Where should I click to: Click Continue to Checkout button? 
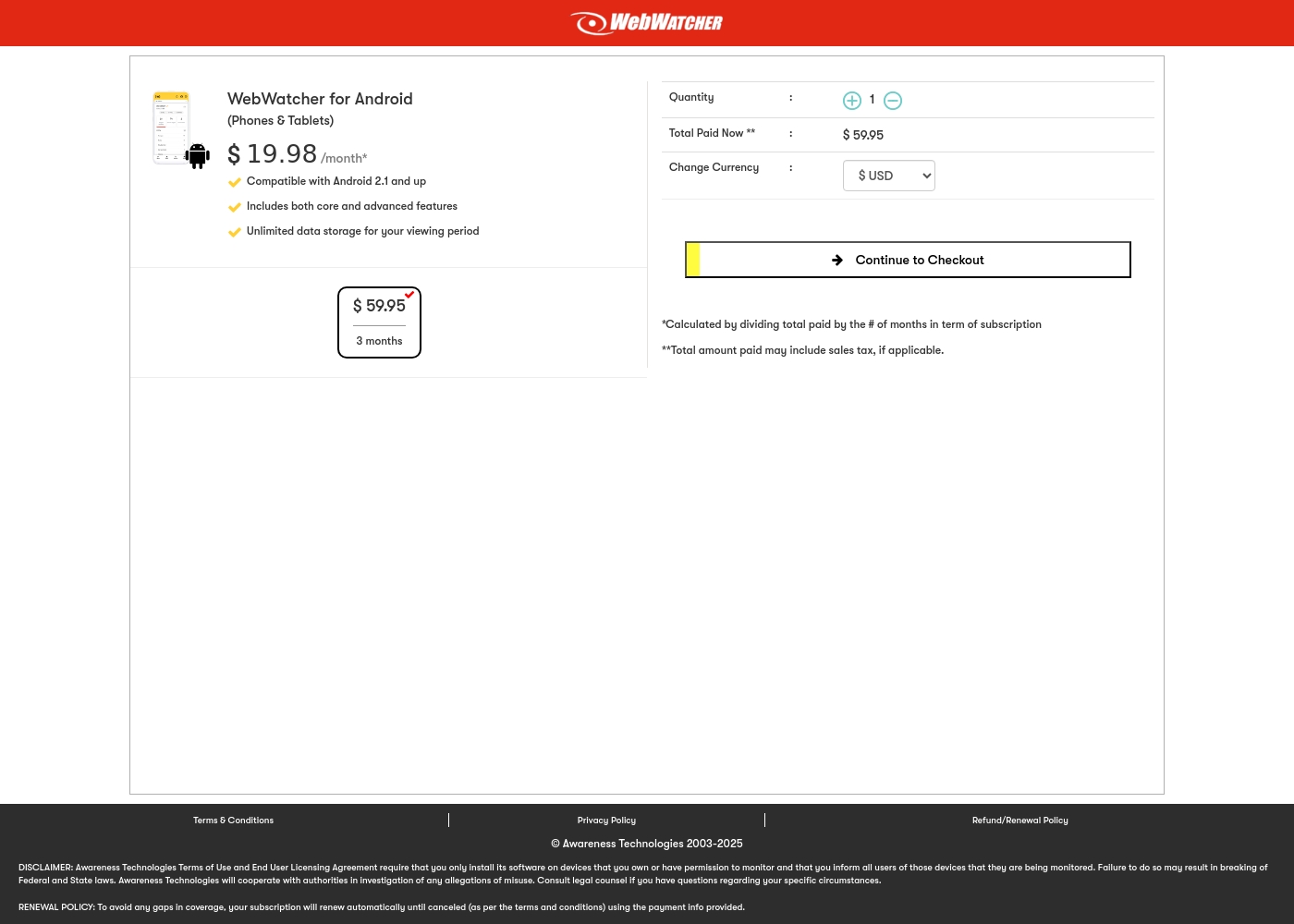(908, 260)
